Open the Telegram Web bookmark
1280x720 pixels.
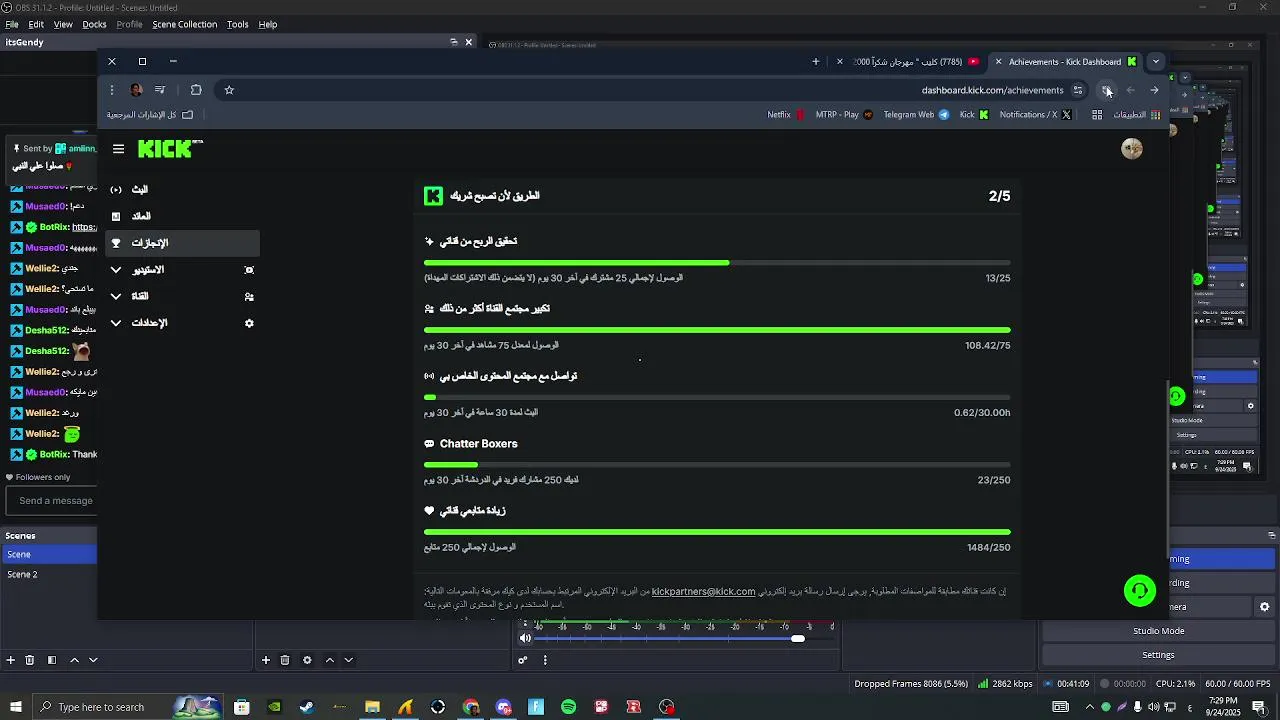tap(916, 115)
